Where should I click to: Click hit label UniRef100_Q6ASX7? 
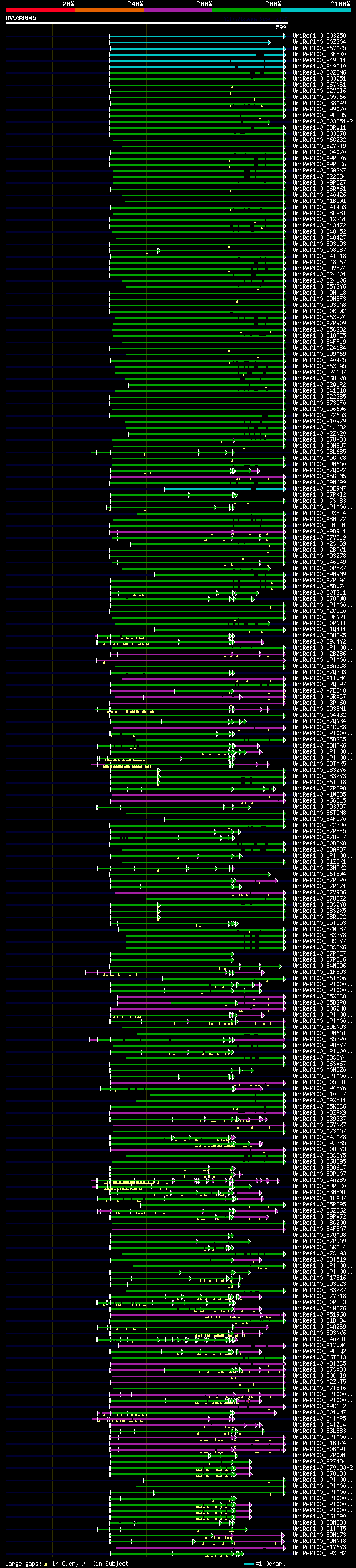tap(319, 170)
